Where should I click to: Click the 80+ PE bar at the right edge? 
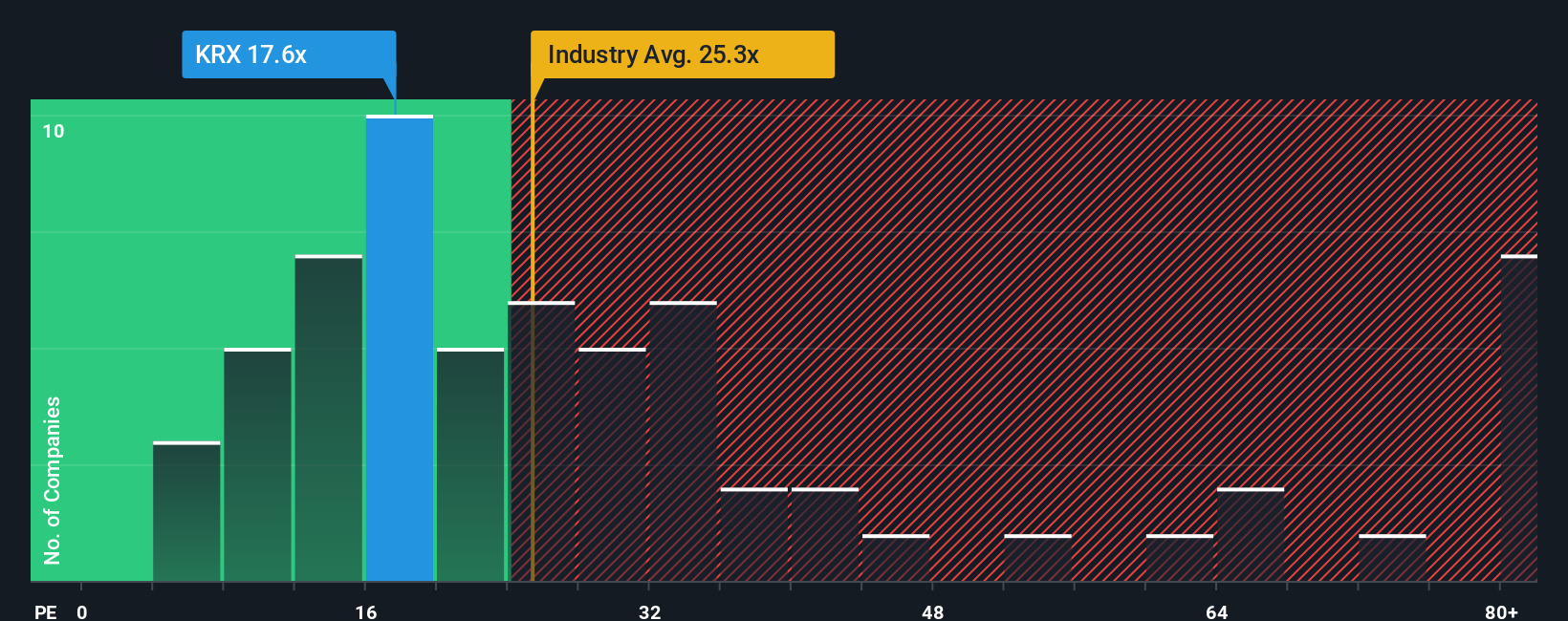[x=1519, y=418]
